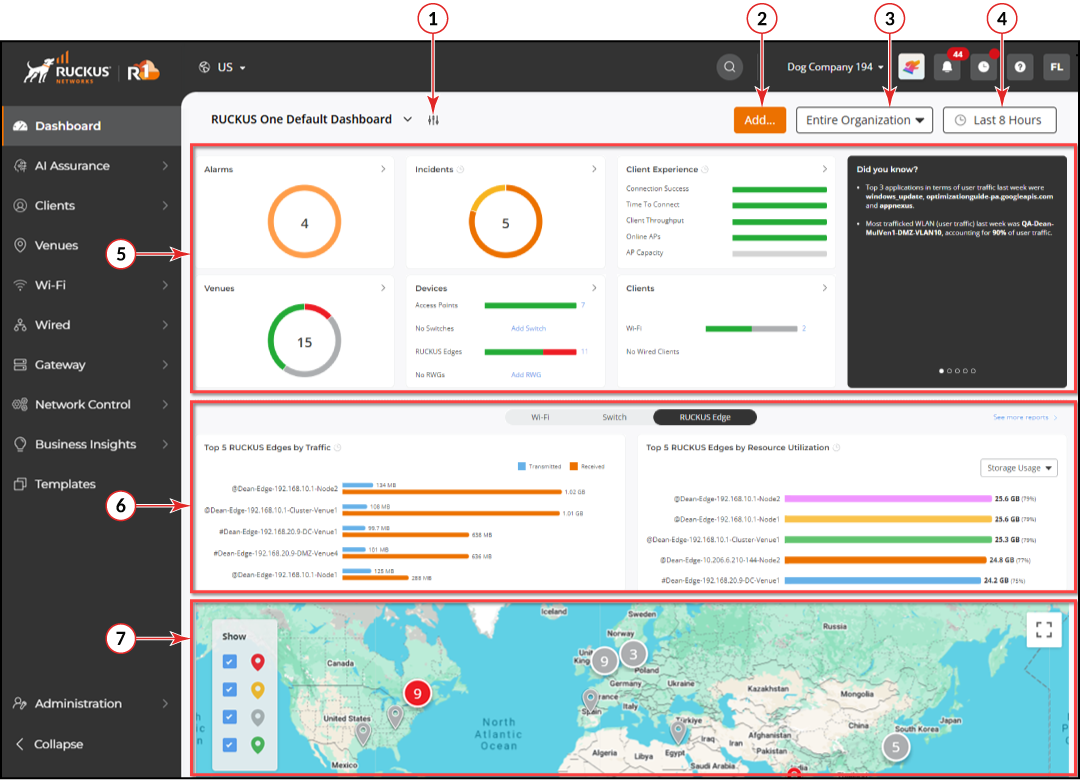1080x780 pixels.
Task: Click the first carousel dot in Did you know
Action: pyautogui.click(x=941, y=371)
